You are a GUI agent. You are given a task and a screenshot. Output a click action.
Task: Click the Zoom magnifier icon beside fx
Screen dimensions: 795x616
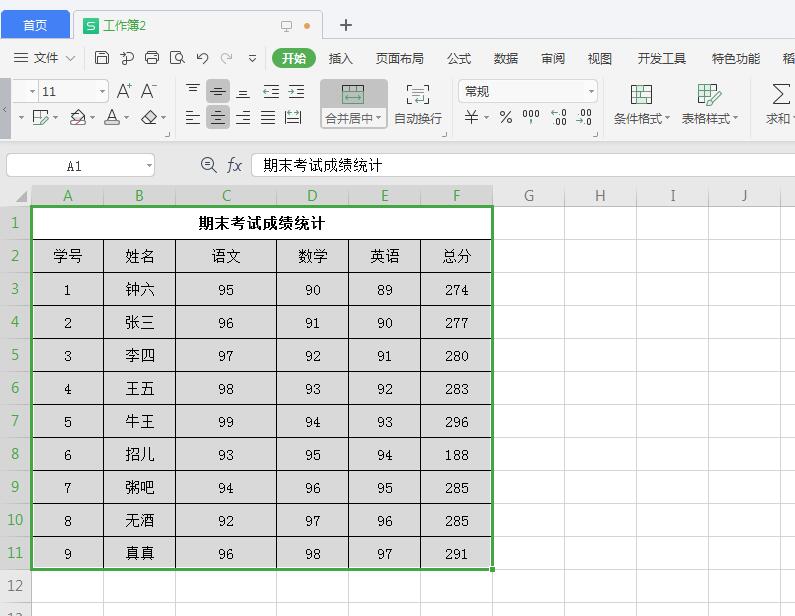(x=208, y=165)
